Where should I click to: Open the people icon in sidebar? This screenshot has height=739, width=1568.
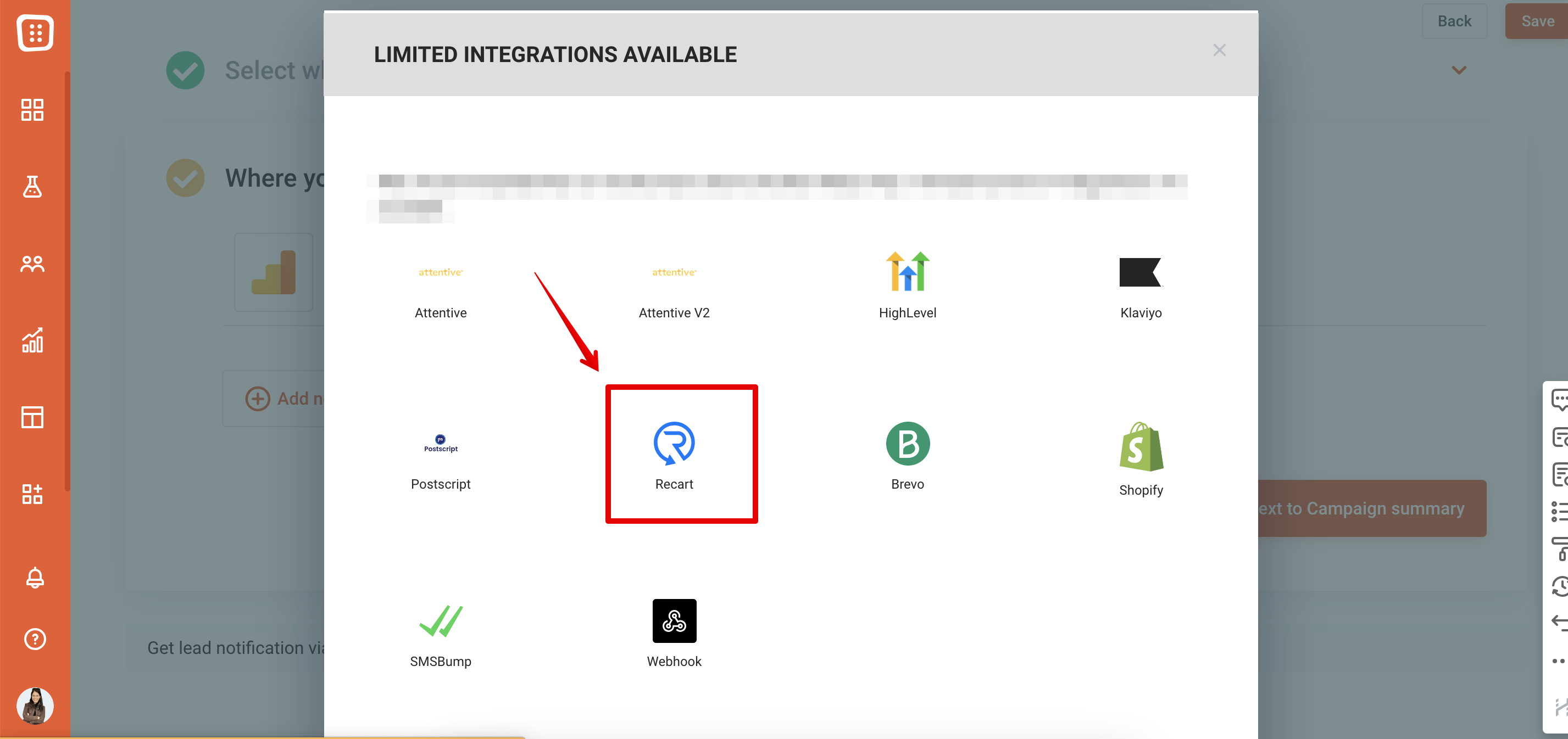32,264
